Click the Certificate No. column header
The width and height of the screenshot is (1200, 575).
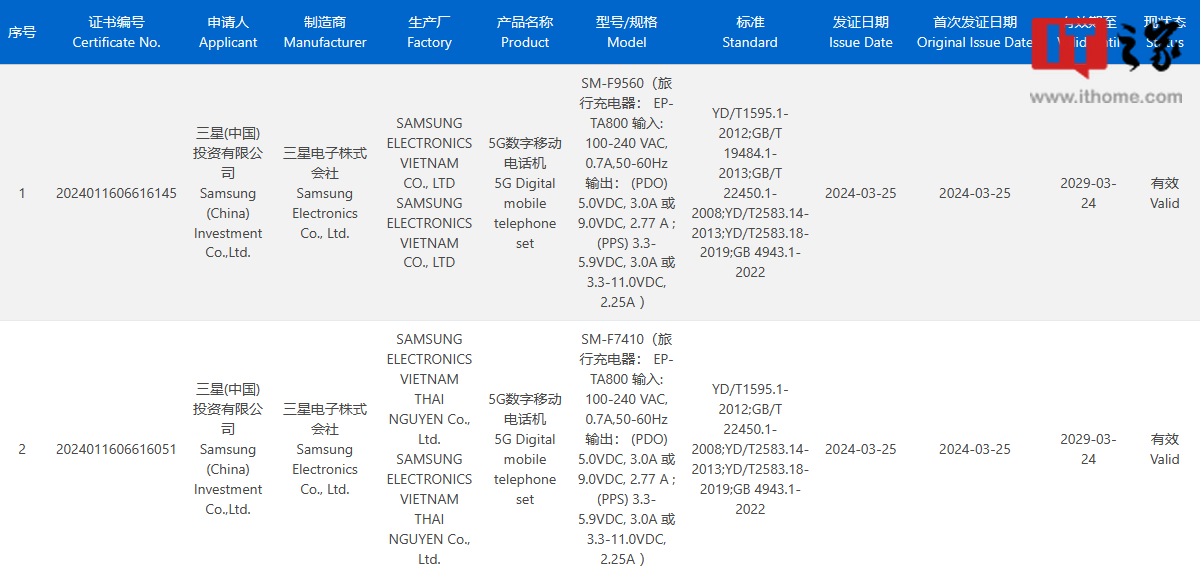coord(116,32)
